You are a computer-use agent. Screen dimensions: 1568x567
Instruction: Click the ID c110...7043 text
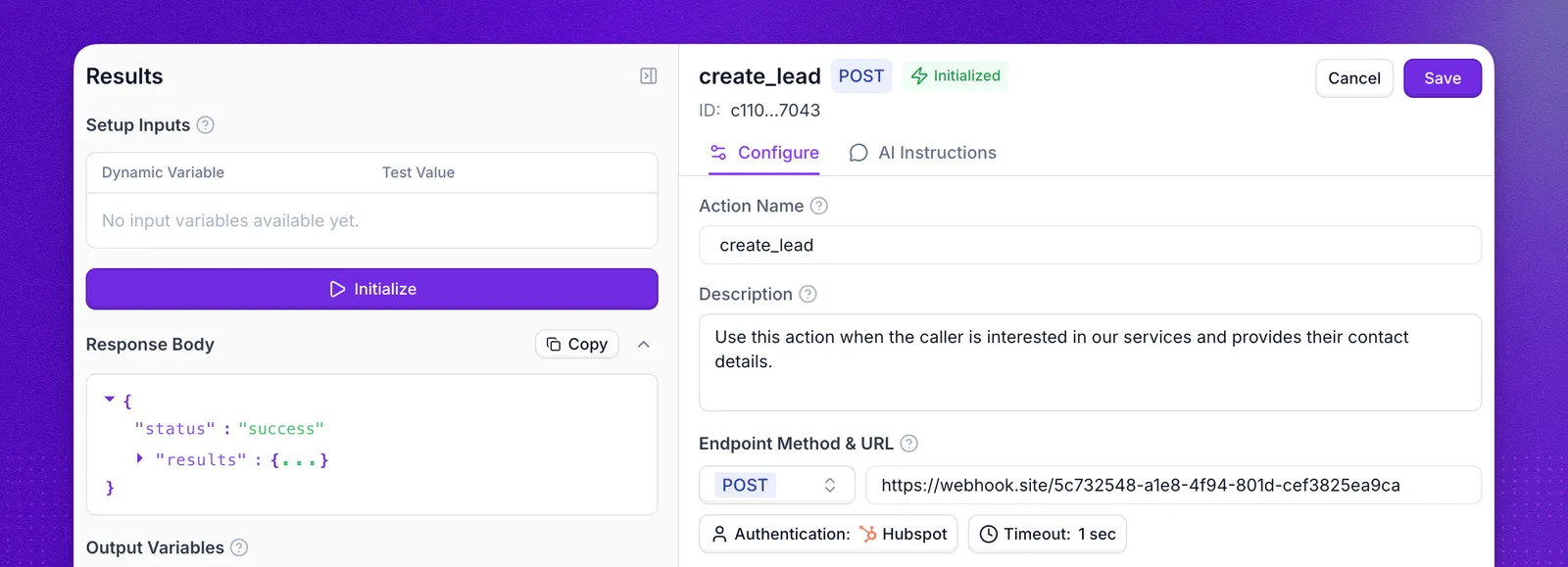pyautogui.click(x=759, y=111)
